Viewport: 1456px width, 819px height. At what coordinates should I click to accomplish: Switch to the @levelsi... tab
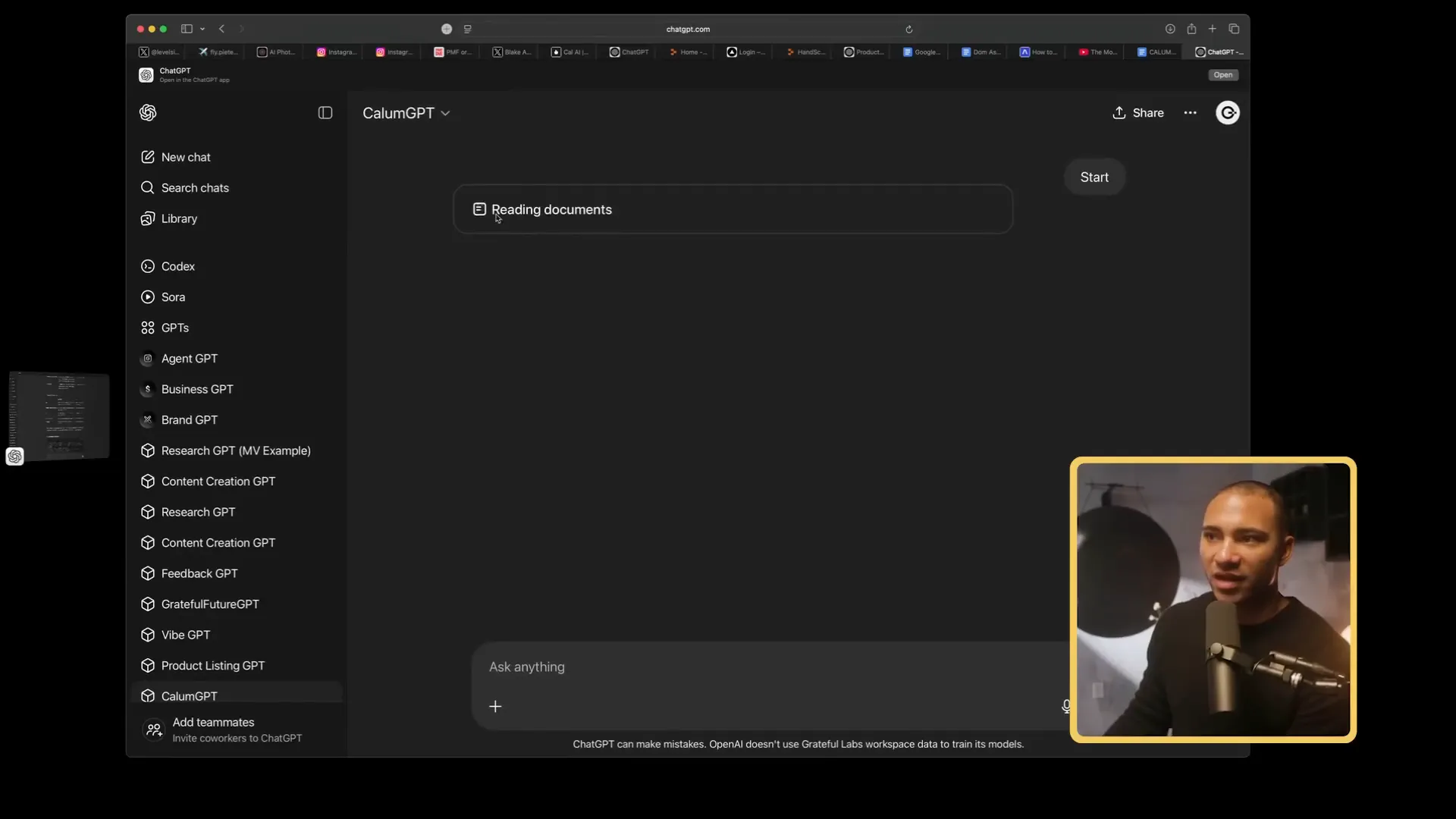pyautogui.click(x=160, y=52)
